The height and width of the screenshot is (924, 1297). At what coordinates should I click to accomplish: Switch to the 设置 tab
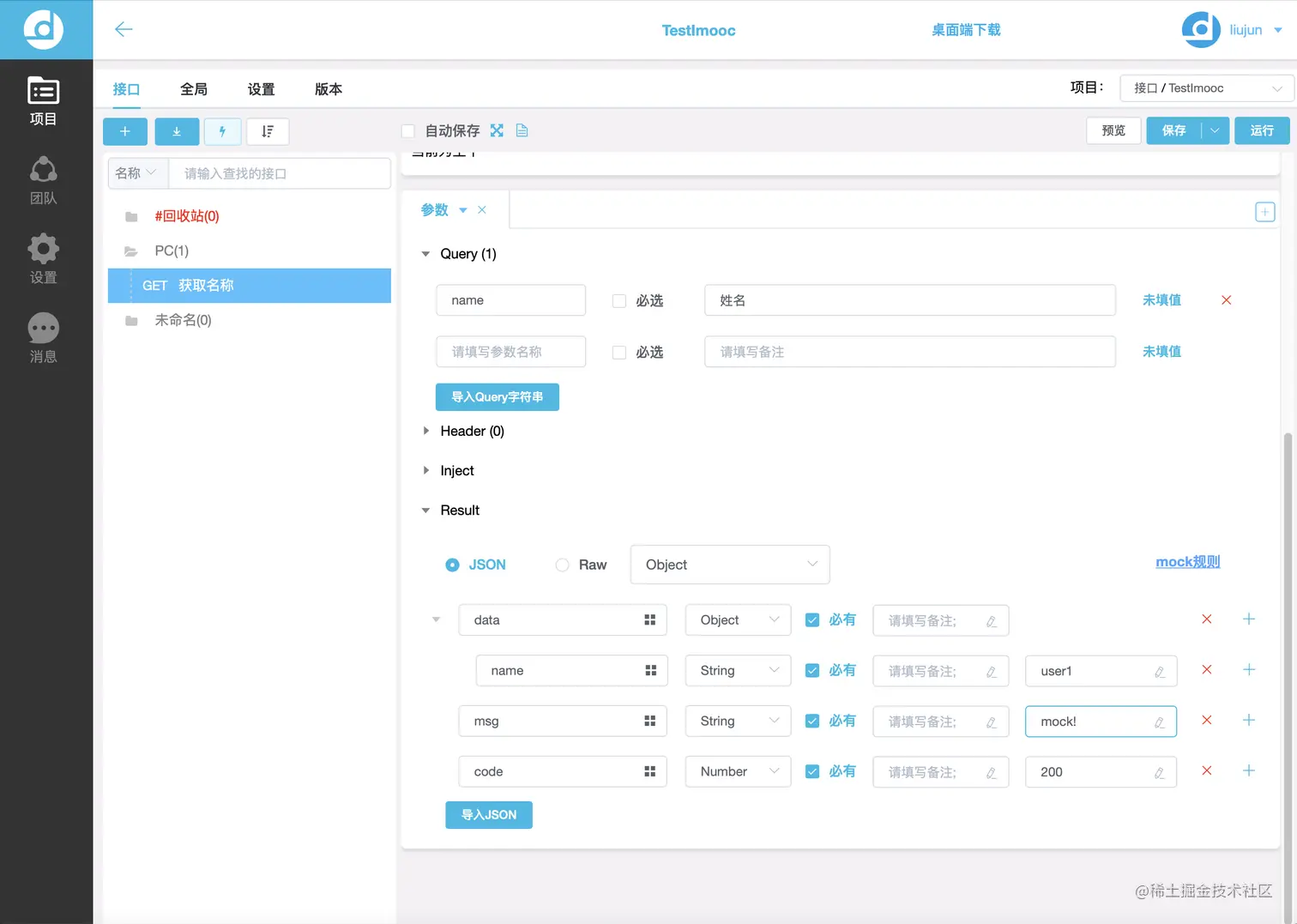(261, 89)
